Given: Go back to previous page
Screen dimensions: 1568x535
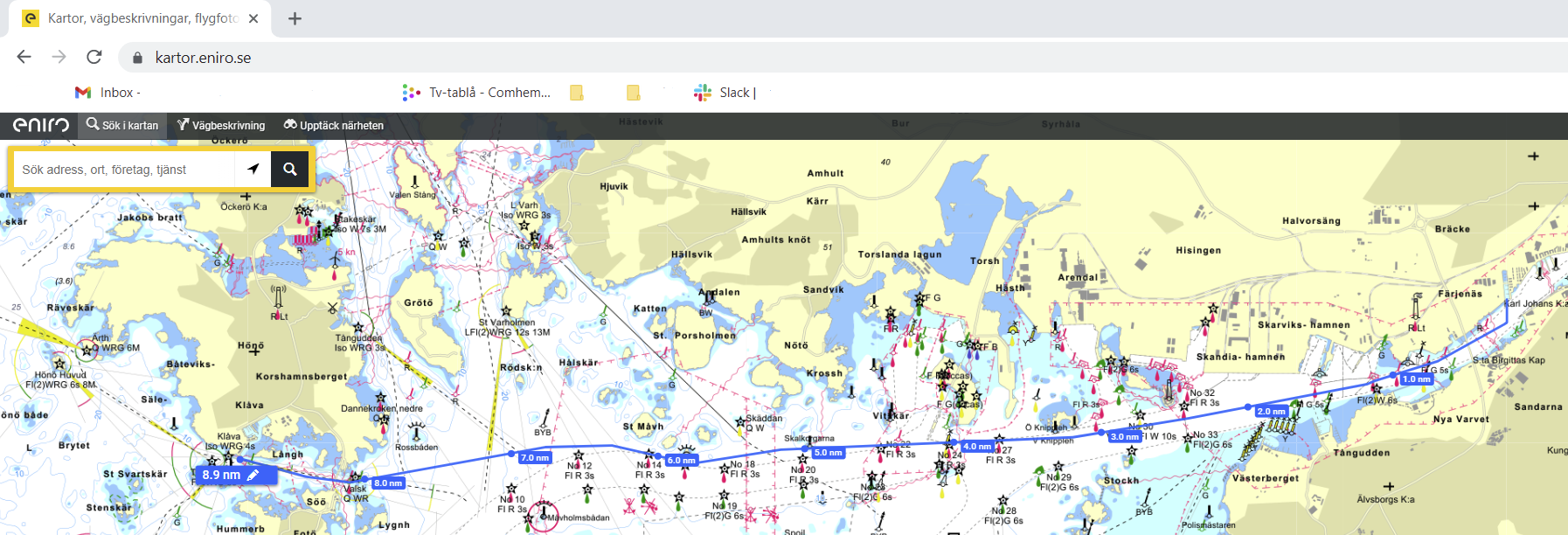Looking at the screenshot, I should pos(24,57).
